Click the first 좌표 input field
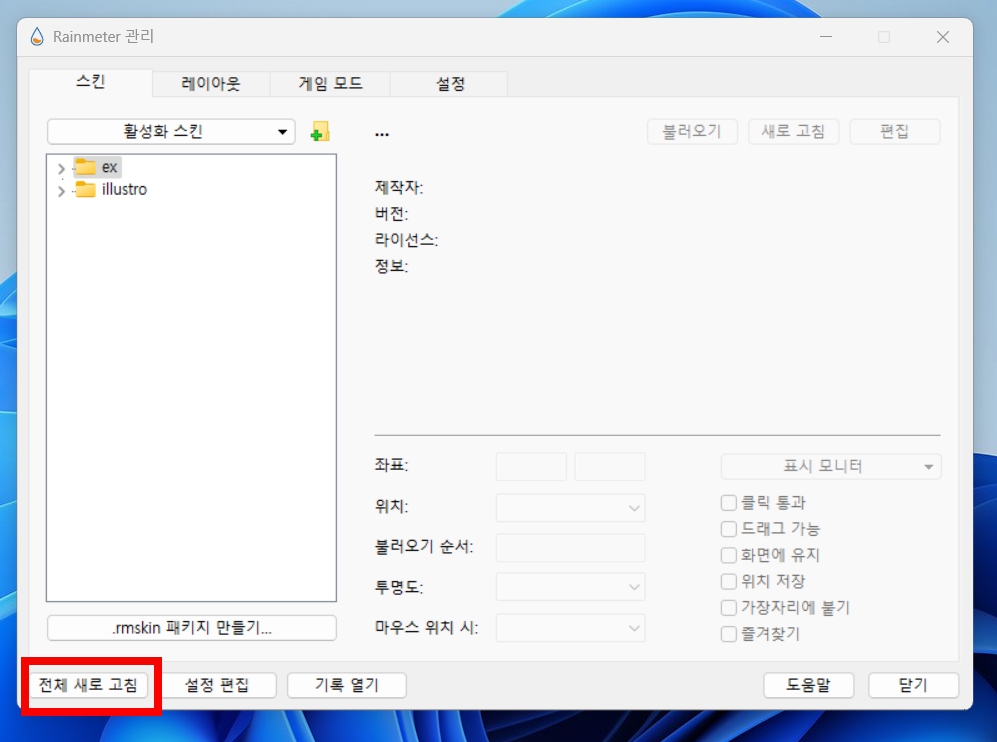Screen dimensions: 997x742 531,467
